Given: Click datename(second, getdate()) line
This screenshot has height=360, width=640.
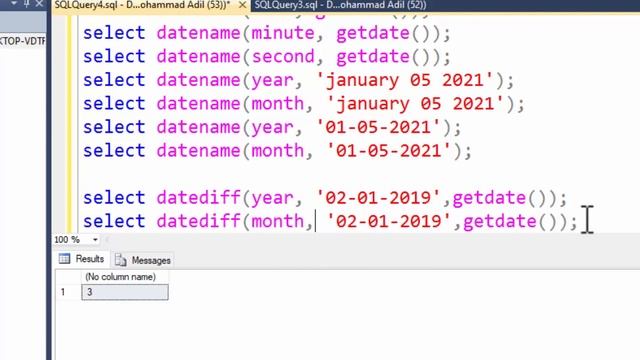Looking at the screenshot, I should pyautogui.click(x=267, y=56).
